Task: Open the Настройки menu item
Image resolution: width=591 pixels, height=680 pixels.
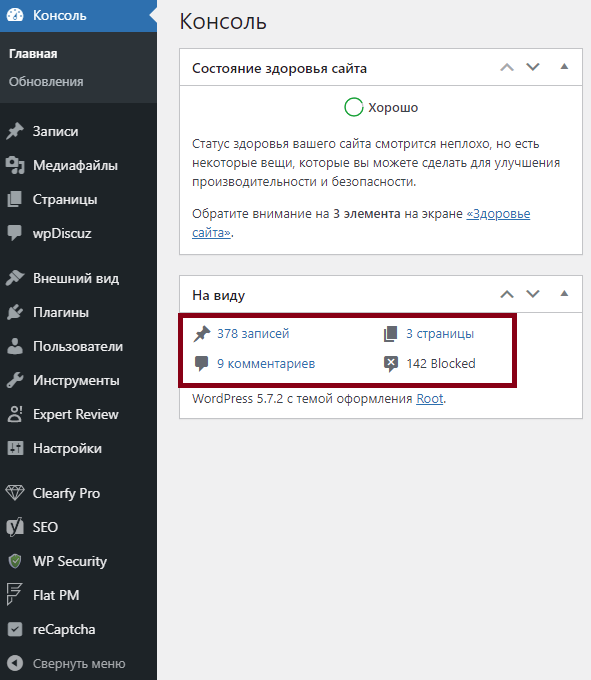Action: [x=67, y=448]
